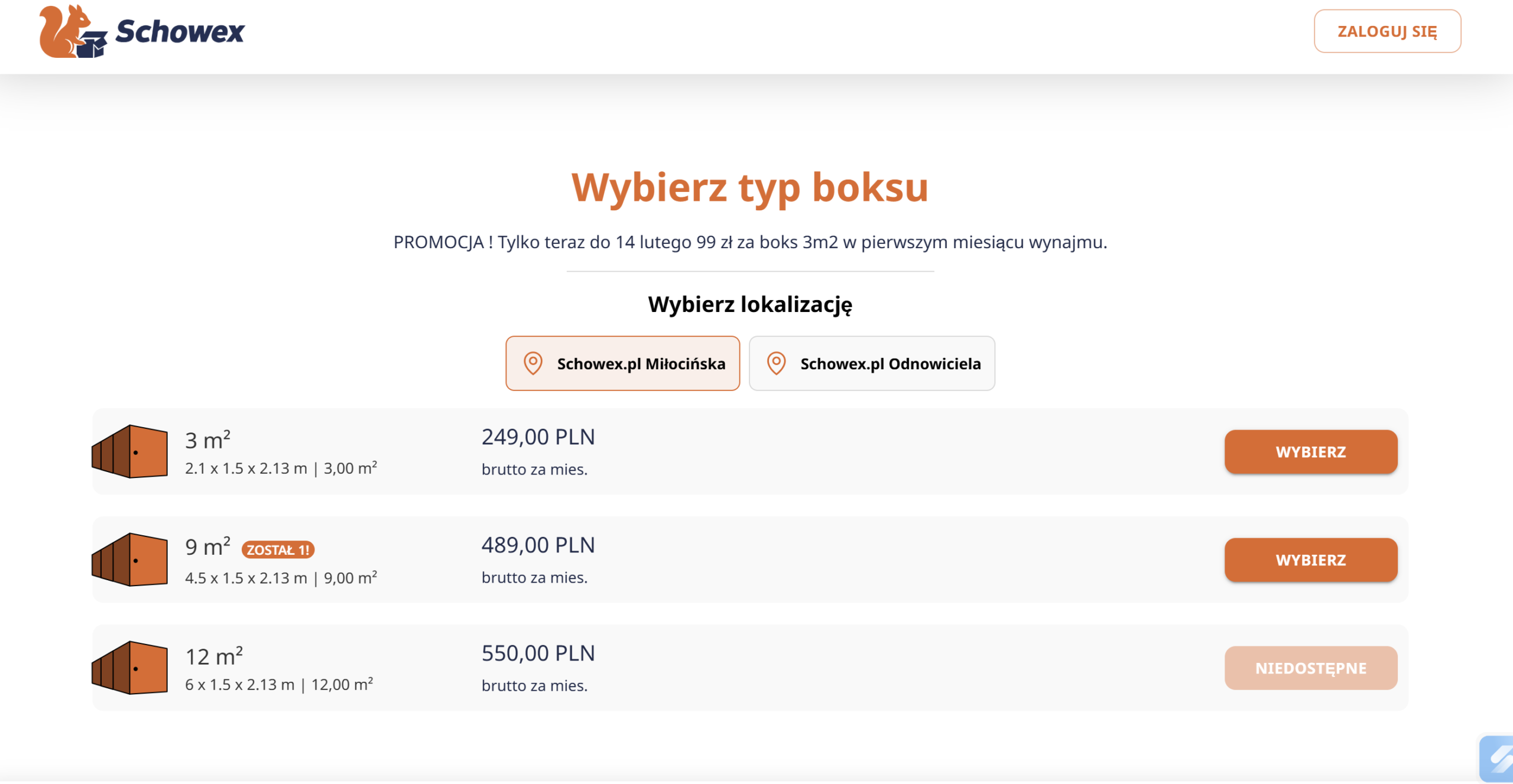Click the NIEDOSTĘPNE button for 12 m²

point(1310,668)
